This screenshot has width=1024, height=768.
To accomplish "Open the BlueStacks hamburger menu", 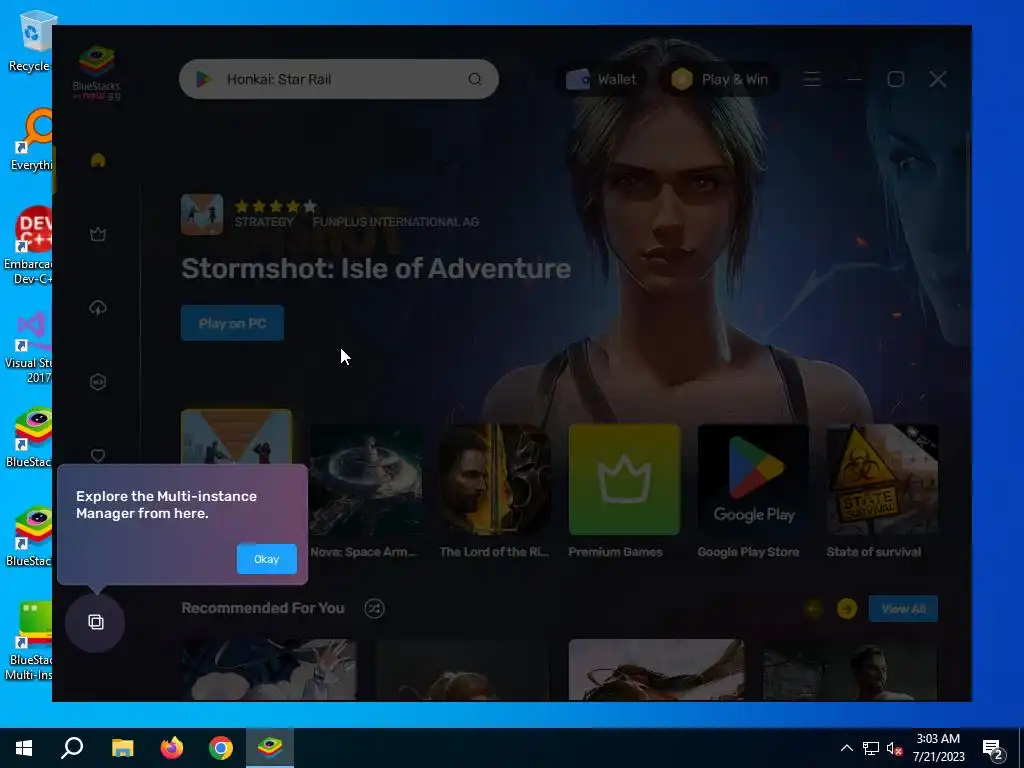I will 812,79.
